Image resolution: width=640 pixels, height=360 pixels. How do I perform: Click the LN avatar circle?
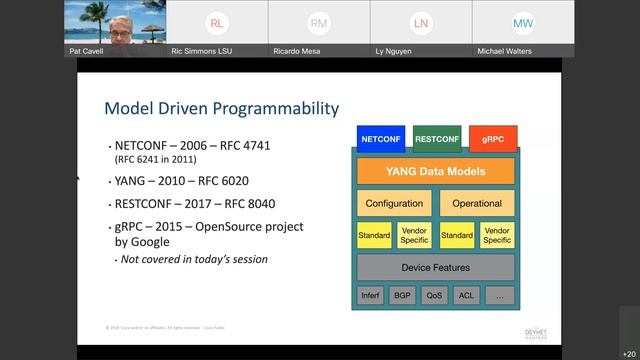click(421, 23)
